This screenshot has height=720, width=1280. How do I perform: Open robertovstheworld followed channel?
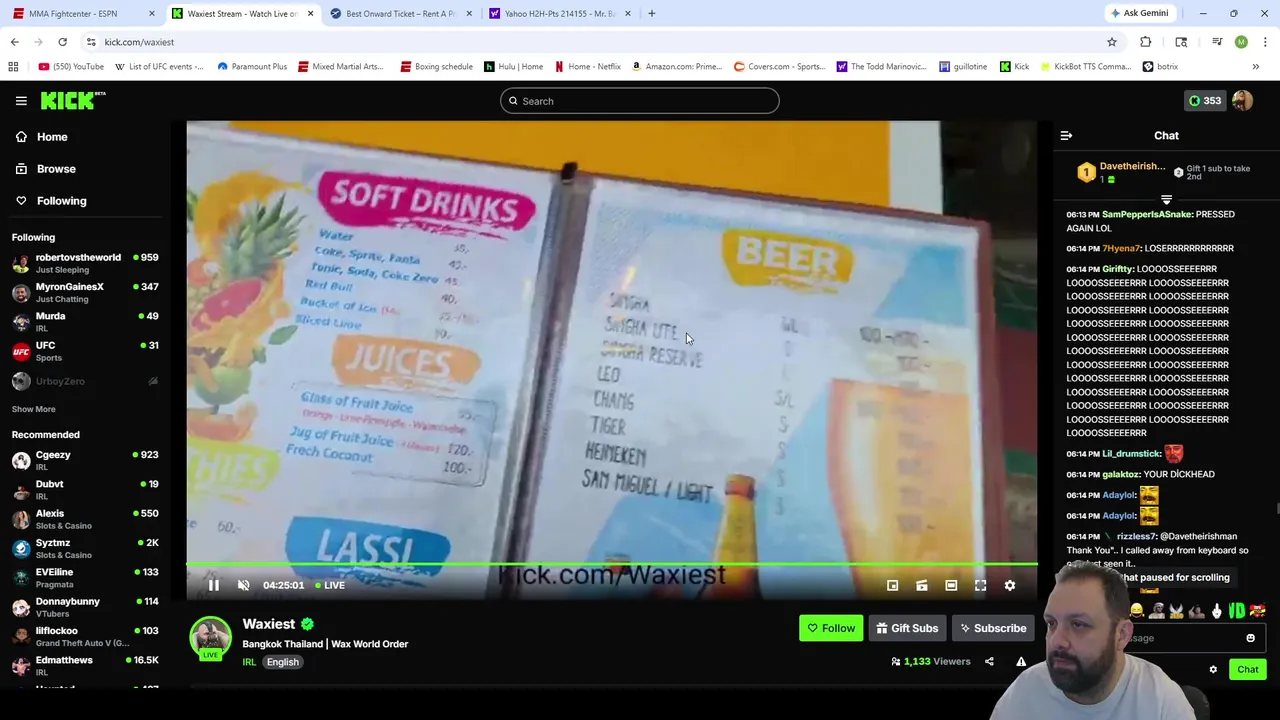pyautogui.click(x=85, y=264)
